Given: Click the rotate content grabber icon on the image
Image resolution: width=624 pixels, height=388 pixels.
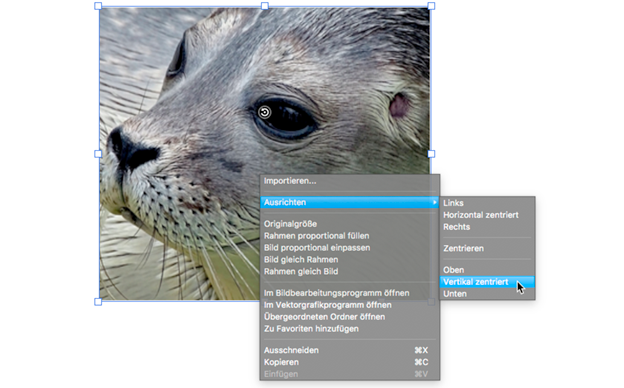Looking at the screenshot, I should (x=265, y=112).
